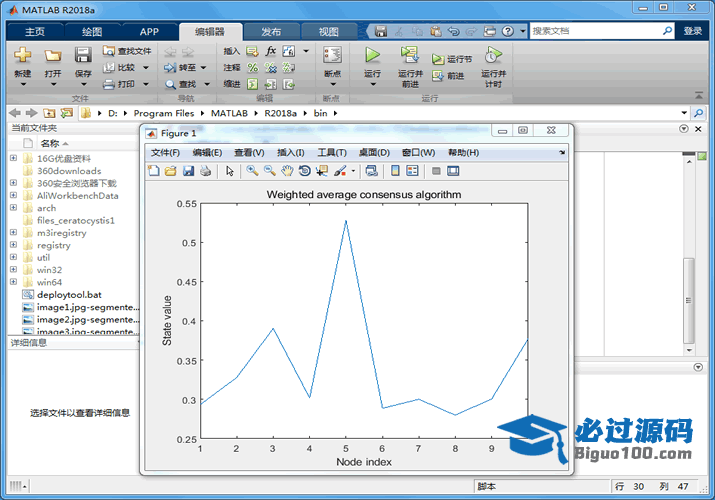This screenshot has height=500, width=715.
Task: Expand the arch folder node
Action: pos(13,207)
